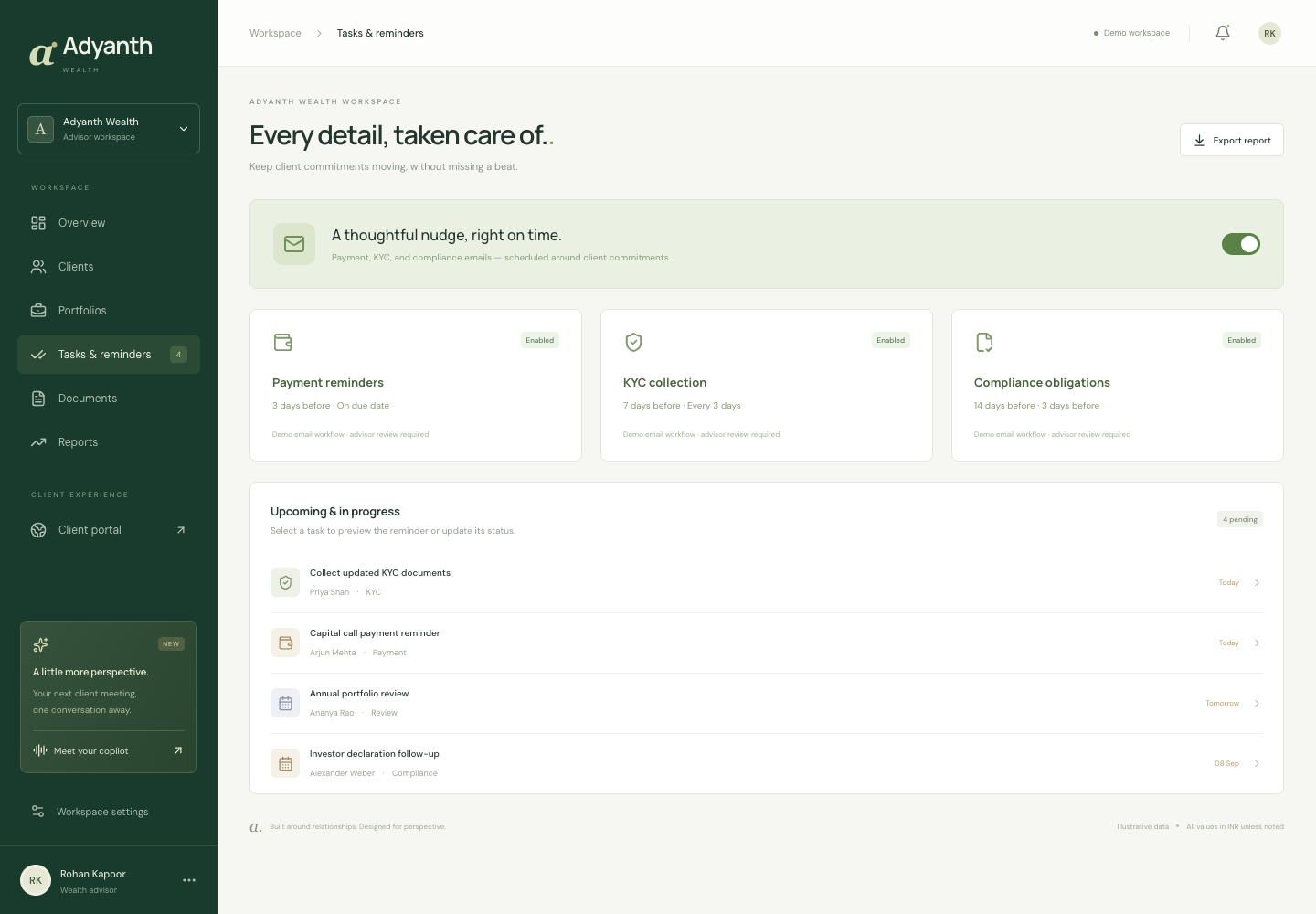This screenshot has height=914, width=1316.
Task: Expand the Annual portfolio review chevron
Action: tap(1257, 703)
